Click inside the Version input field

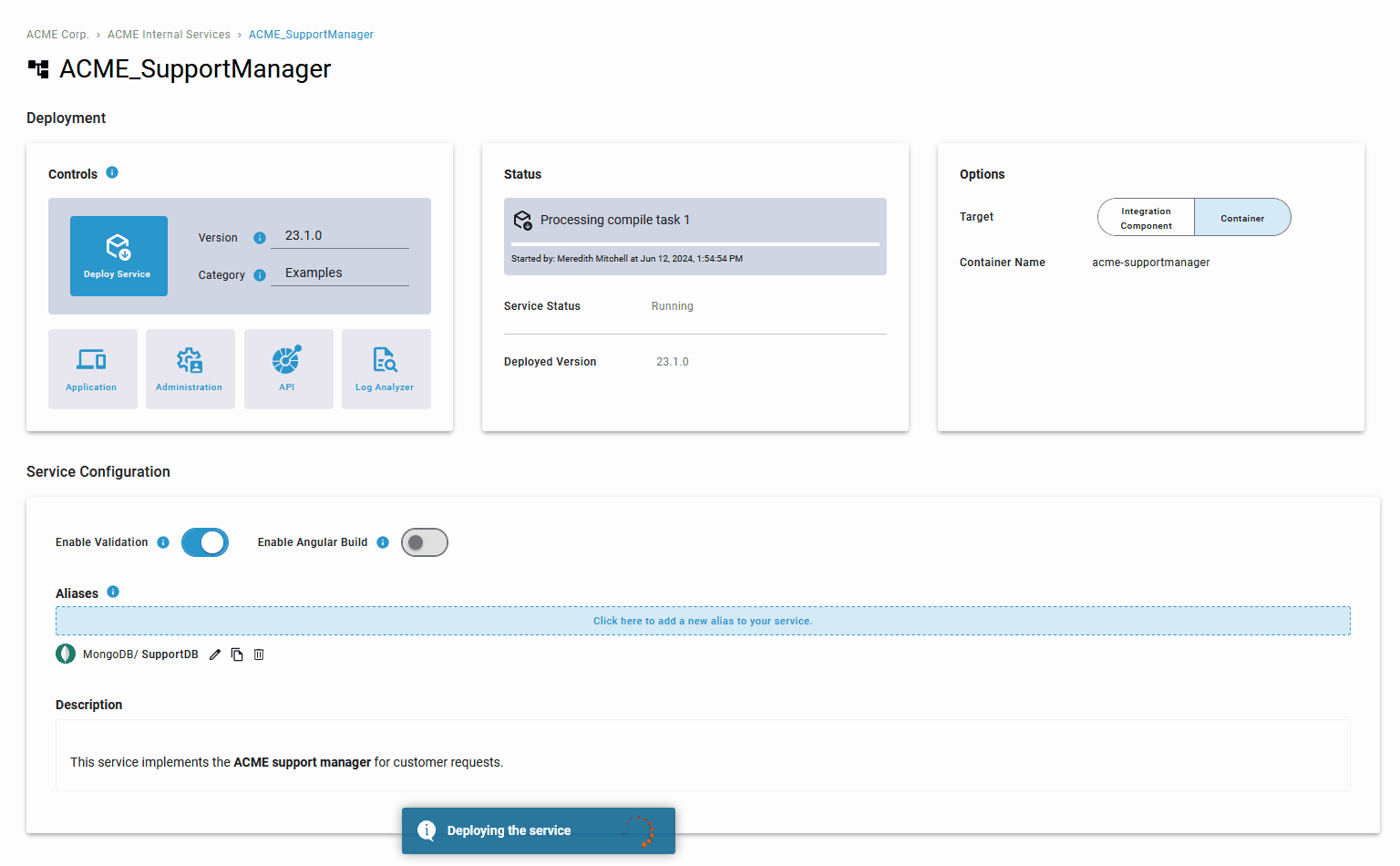coord(340,235)
